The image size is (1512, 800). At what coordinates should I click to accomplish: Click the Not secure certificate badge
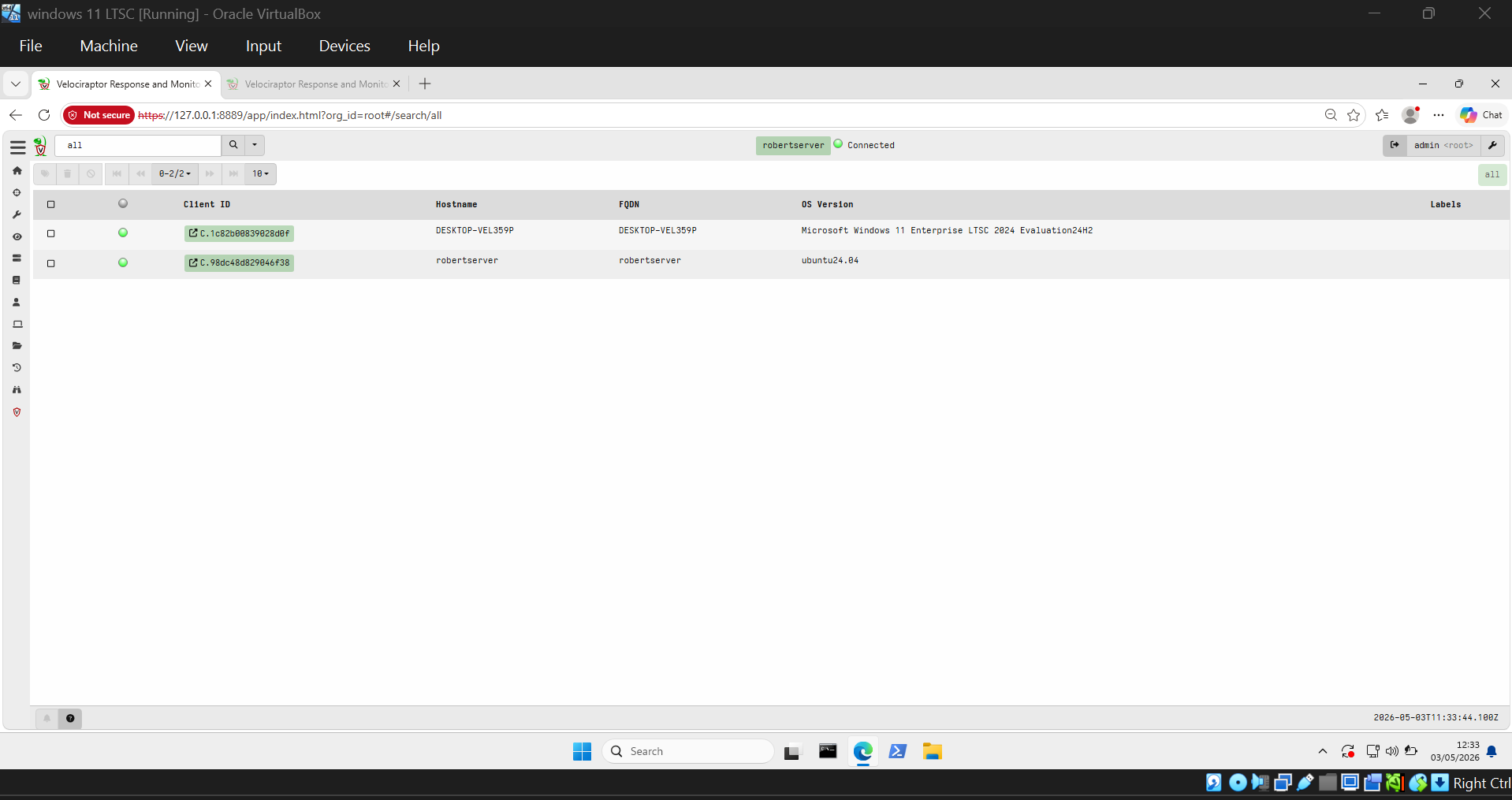[x=99, y=115]
